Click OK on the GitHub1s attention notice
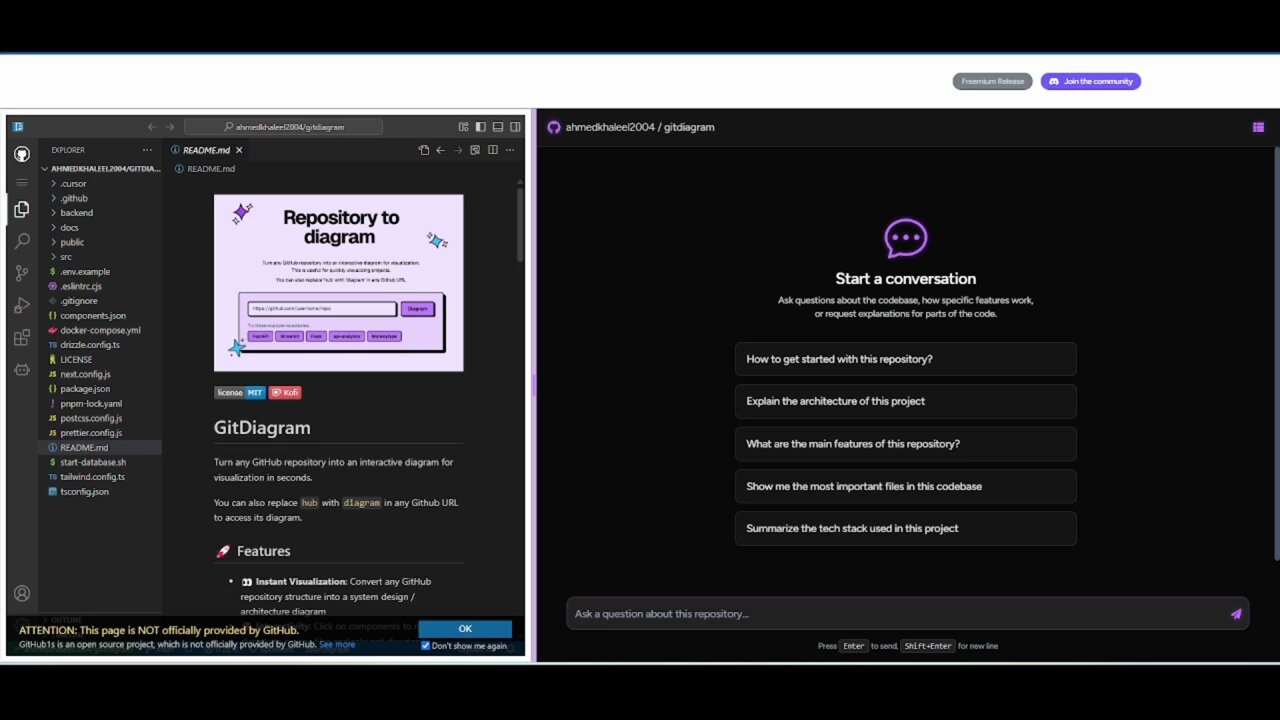The width and height of the screenshot is (1280, 720). (465, 629)
